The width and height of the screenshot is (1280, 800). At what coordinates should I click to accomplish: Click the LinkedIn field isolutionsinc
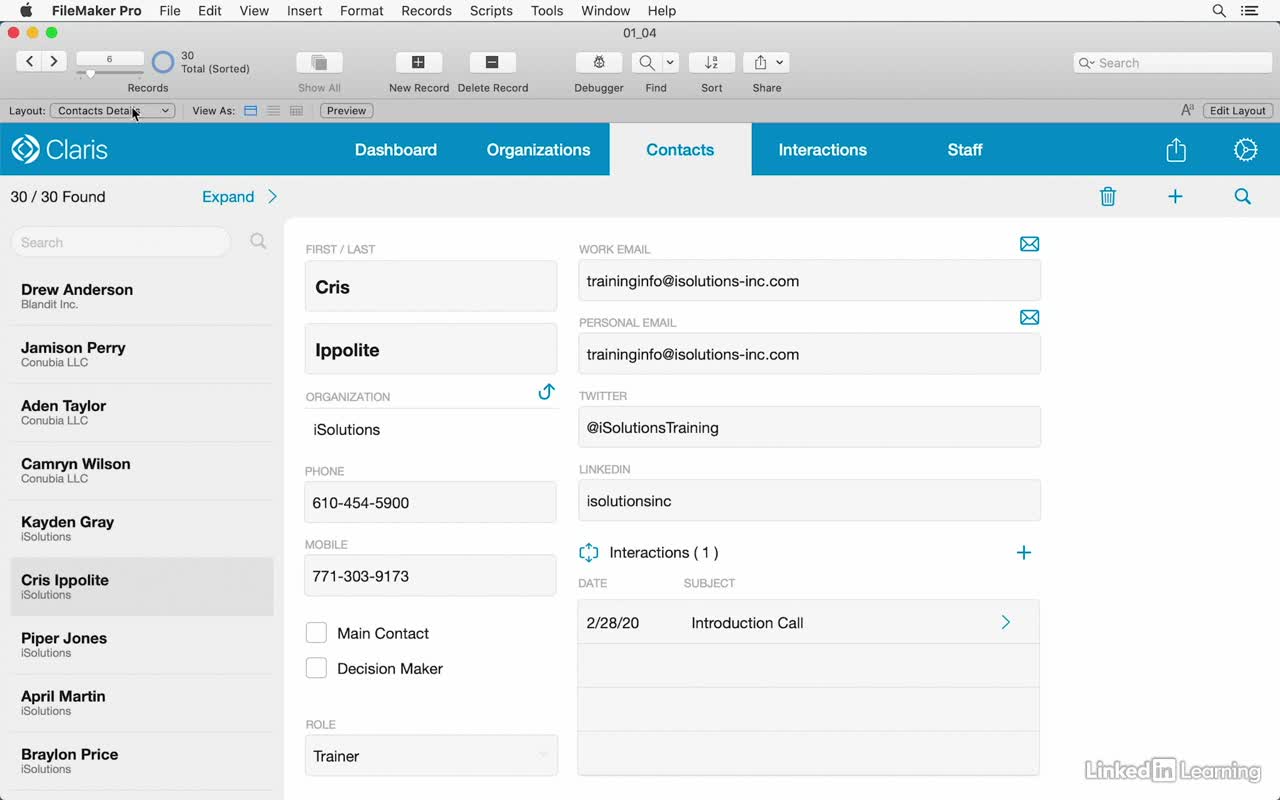(x=810, y=501)
